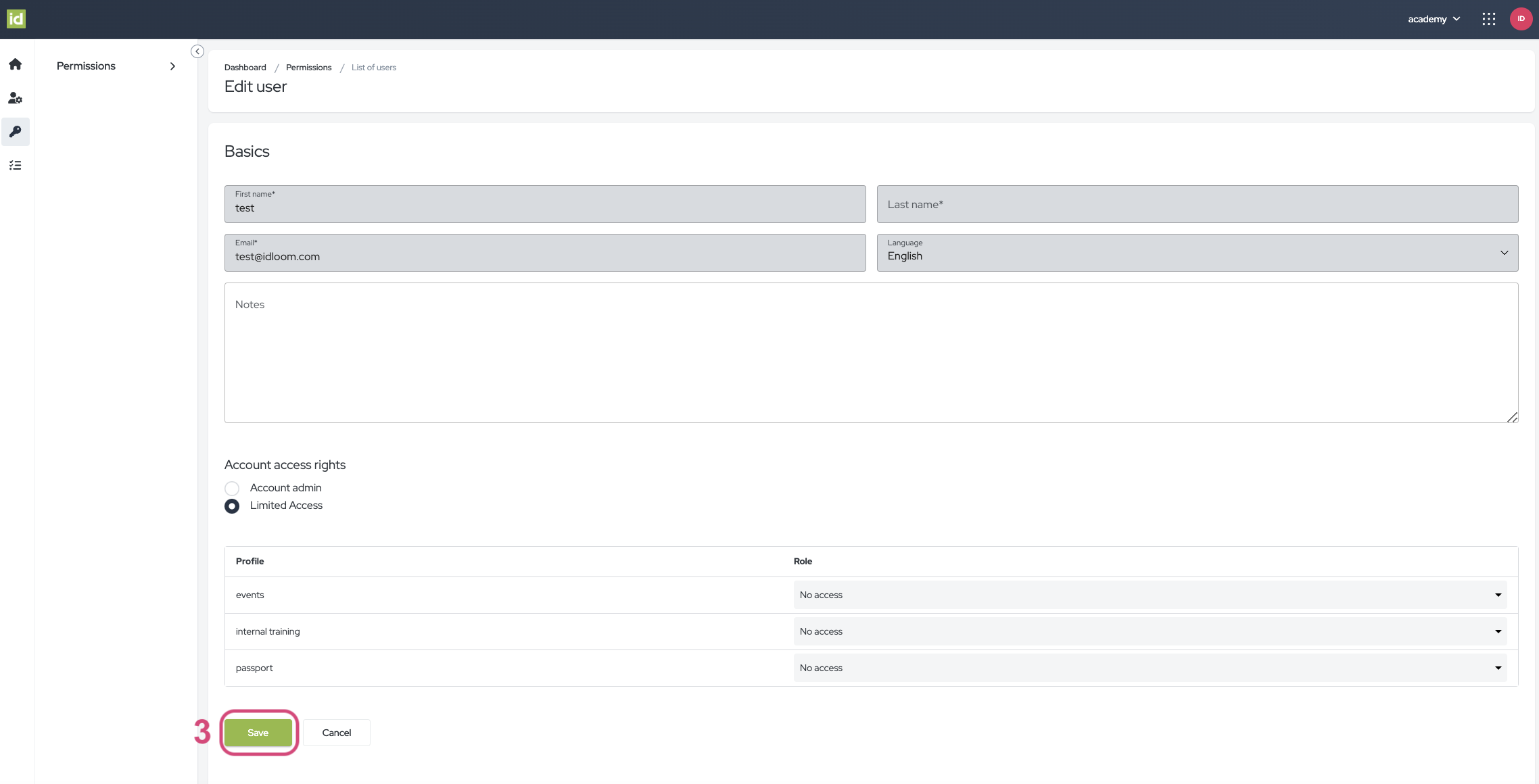Viewport: 1539px width, 784px height.
Task: Open the apps grid icon in header
Action: point(1489,19)
